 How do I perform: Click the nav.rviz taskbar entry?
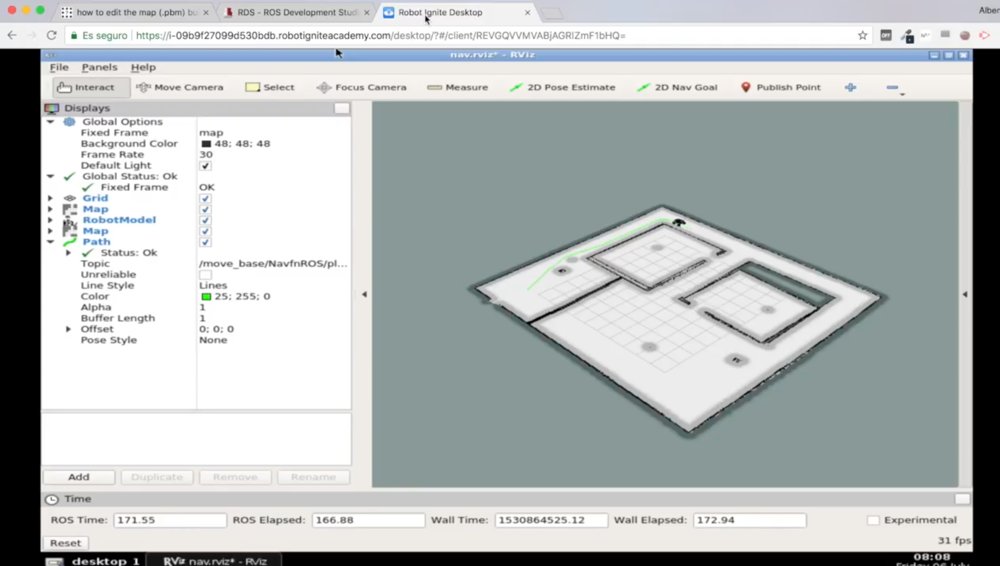(x=214, y=561)
